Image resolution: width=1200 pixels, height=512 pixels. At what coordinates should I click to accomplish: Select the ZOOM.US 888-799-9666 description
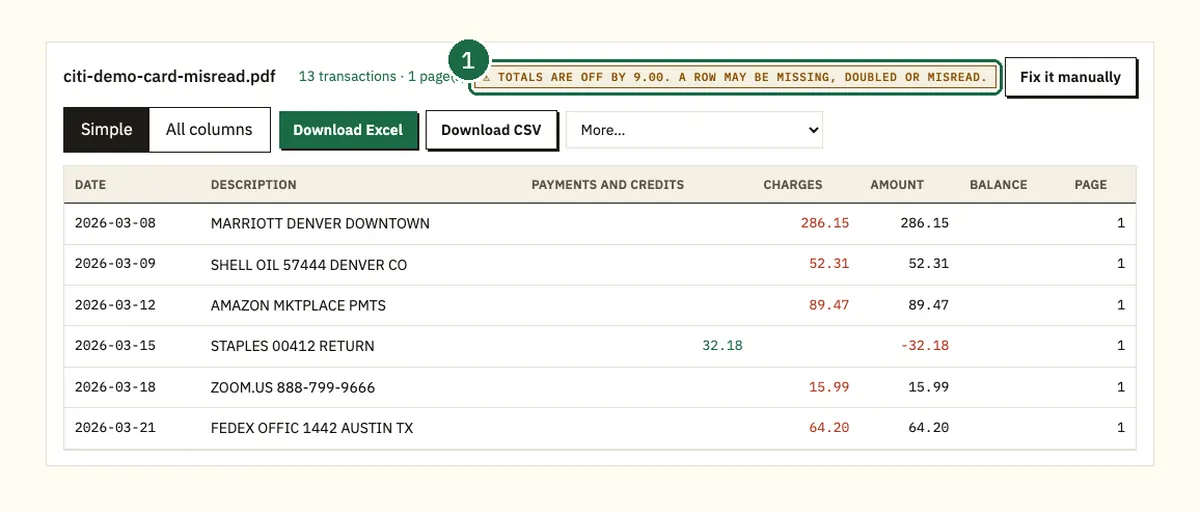click(293, 387)
